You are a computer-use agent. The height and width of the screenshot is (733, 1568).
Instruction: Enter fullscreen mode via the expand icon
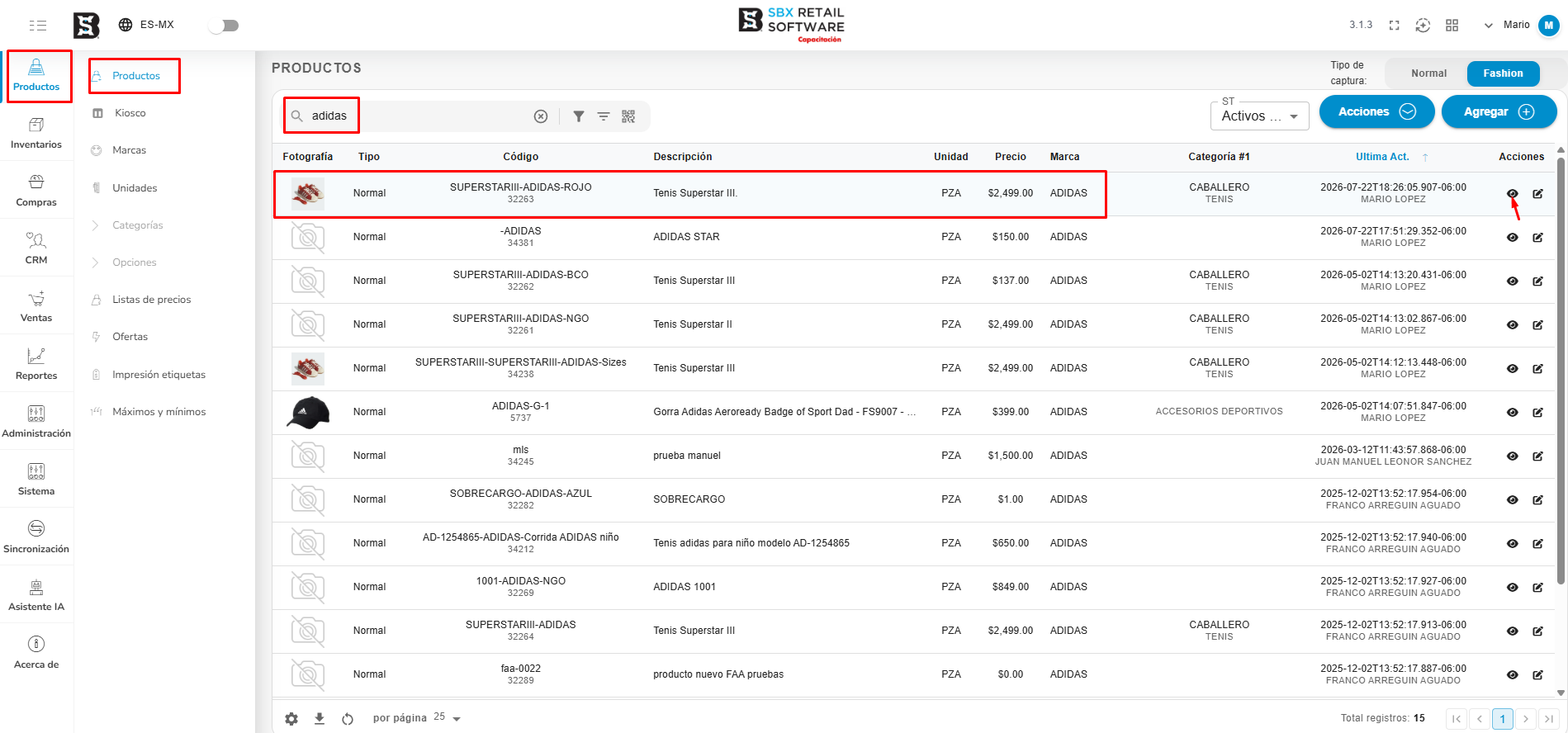coord(1395,26)
